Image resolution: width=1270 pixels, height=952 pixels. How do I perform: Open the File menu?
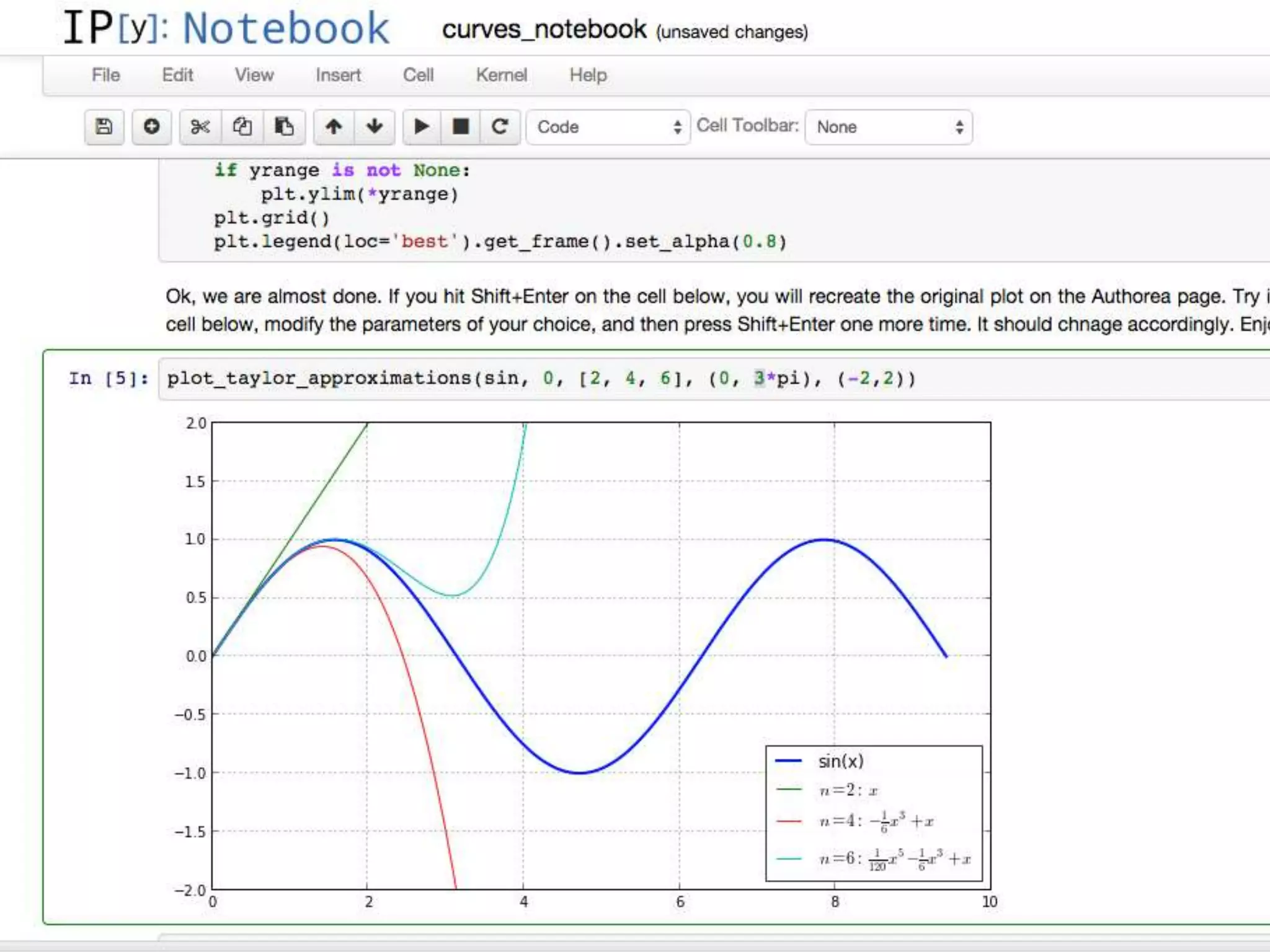[106, 75]
